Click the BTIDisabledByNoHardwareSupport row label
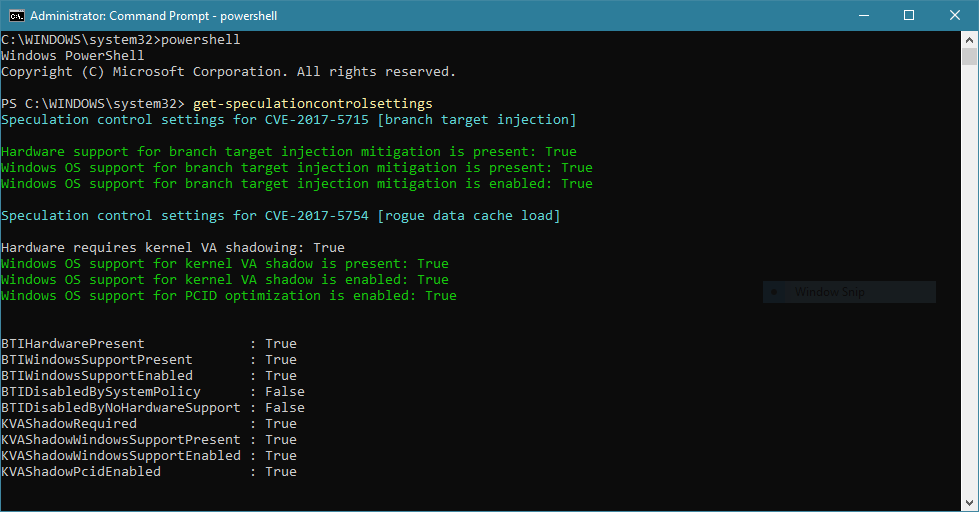Image resolution: width=979 pixels, height=512 pixels. 120,408
